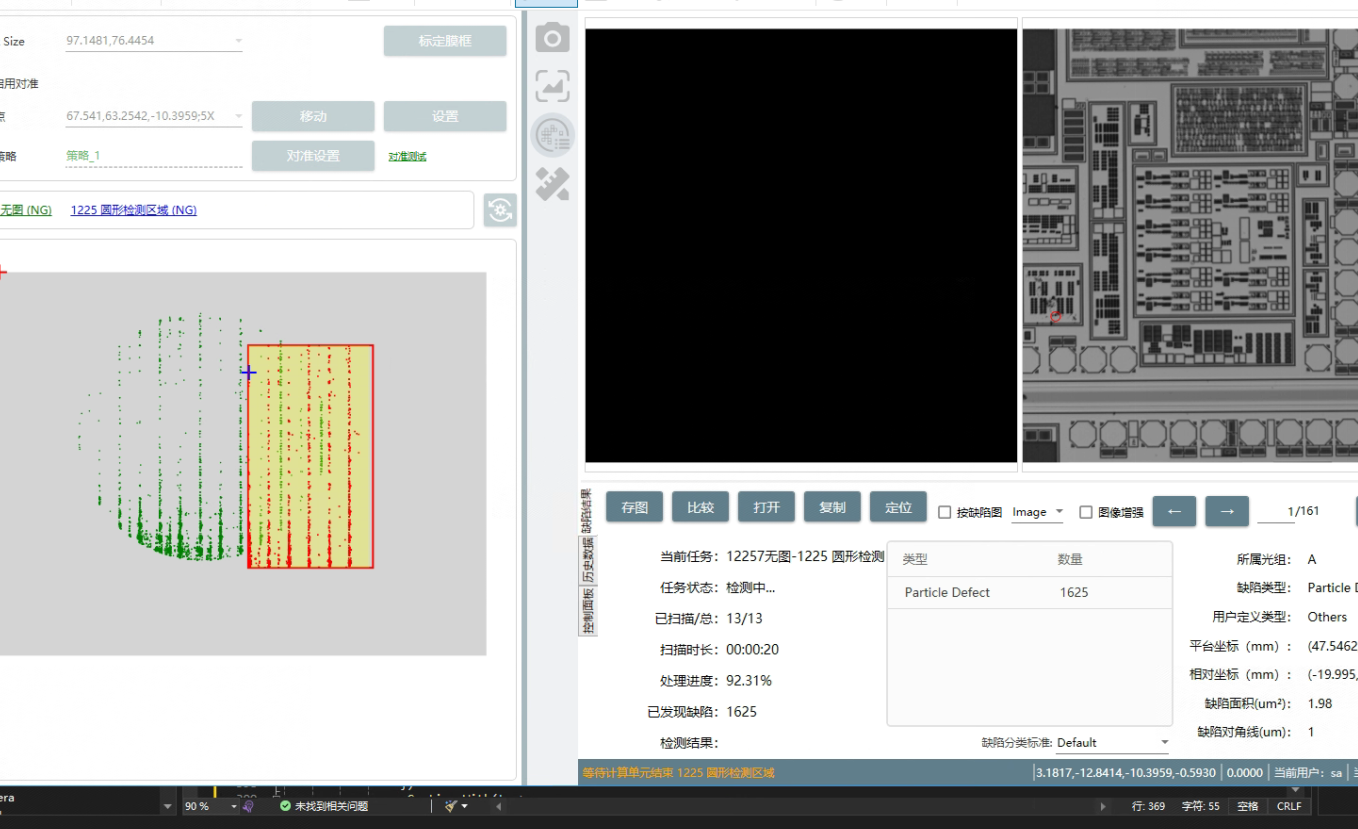1358x829 pixels.
Task: Click the 标定膜框 button
Action: click(445, 41)
